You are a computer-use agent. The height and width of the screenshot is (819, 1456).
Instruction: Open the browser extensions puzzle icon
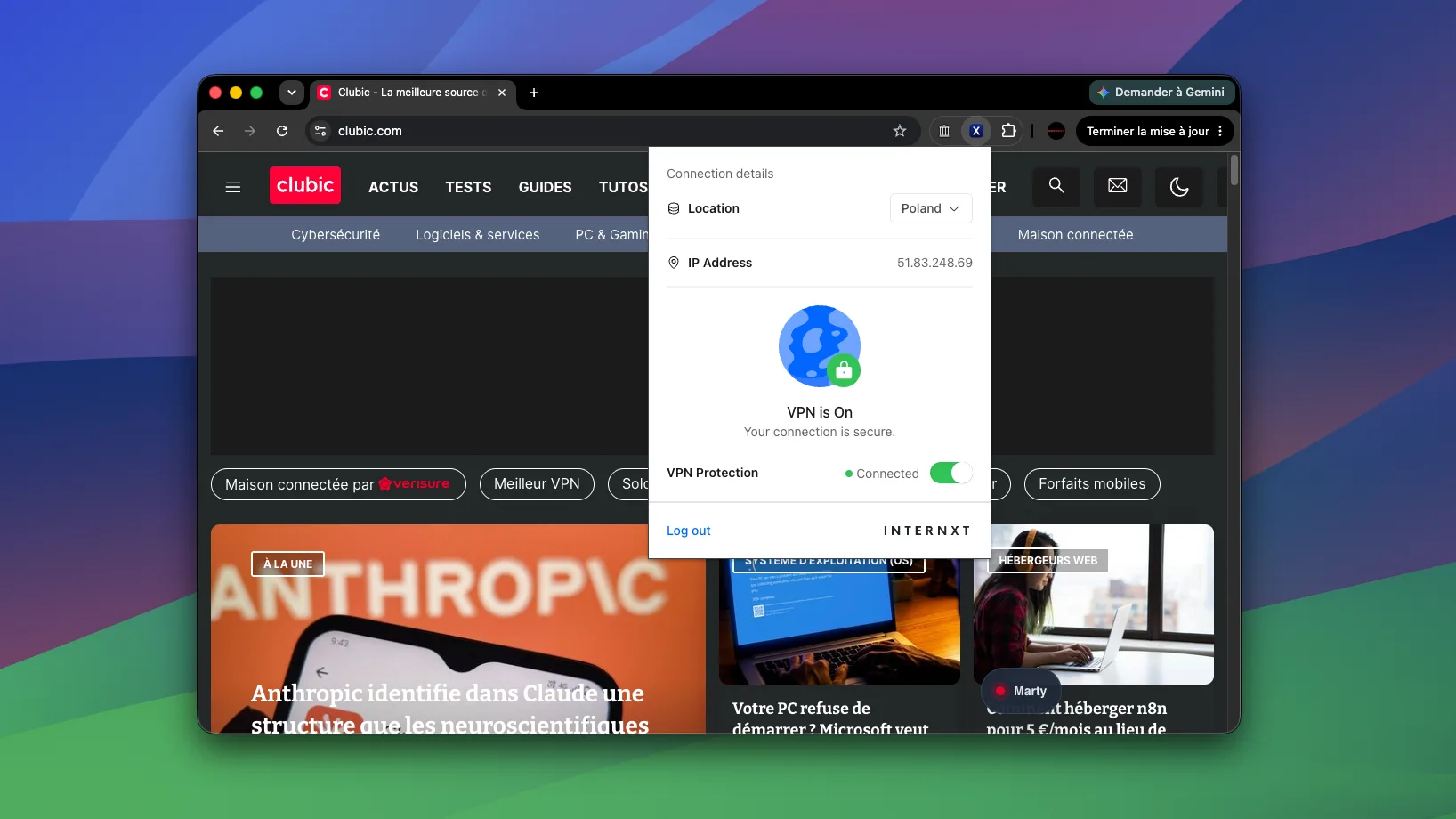1008,131
